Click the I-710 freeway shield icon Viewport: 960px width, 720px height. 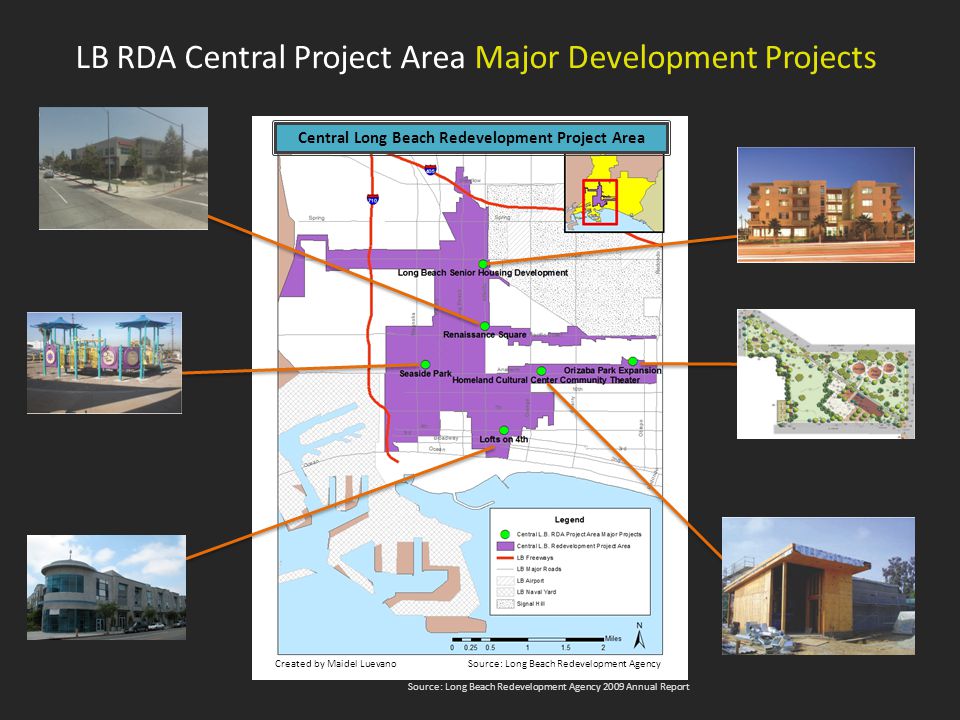[x=373, y=199]
